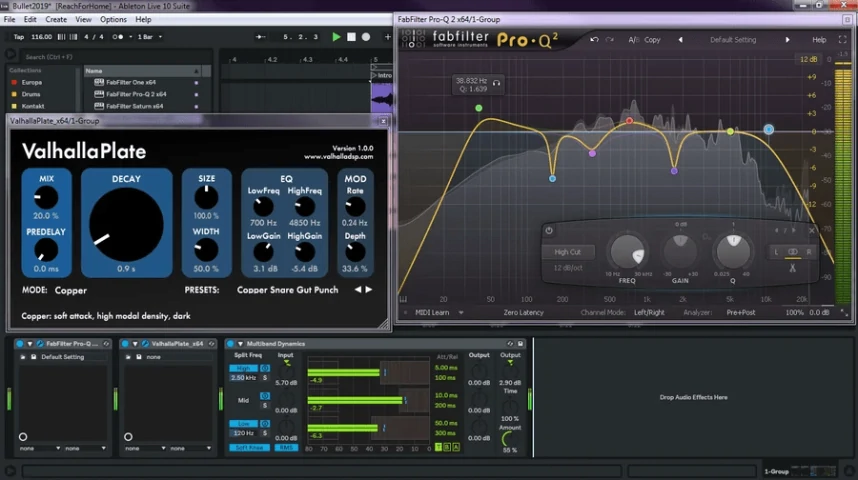
Task: Go to the next Pro-Q preset
Action: point(787,39)
